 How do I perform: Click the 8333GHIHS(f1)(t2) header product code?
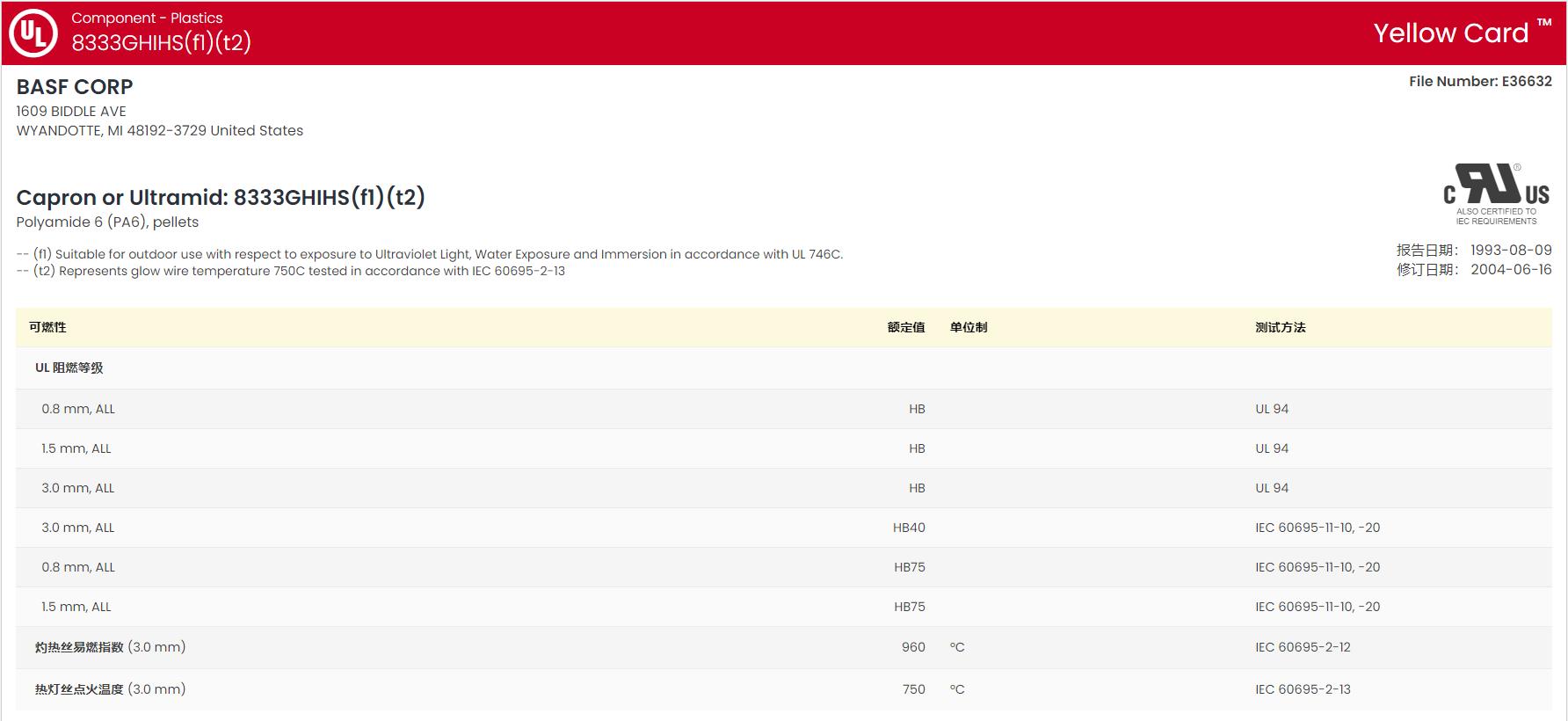click(162, 42)
